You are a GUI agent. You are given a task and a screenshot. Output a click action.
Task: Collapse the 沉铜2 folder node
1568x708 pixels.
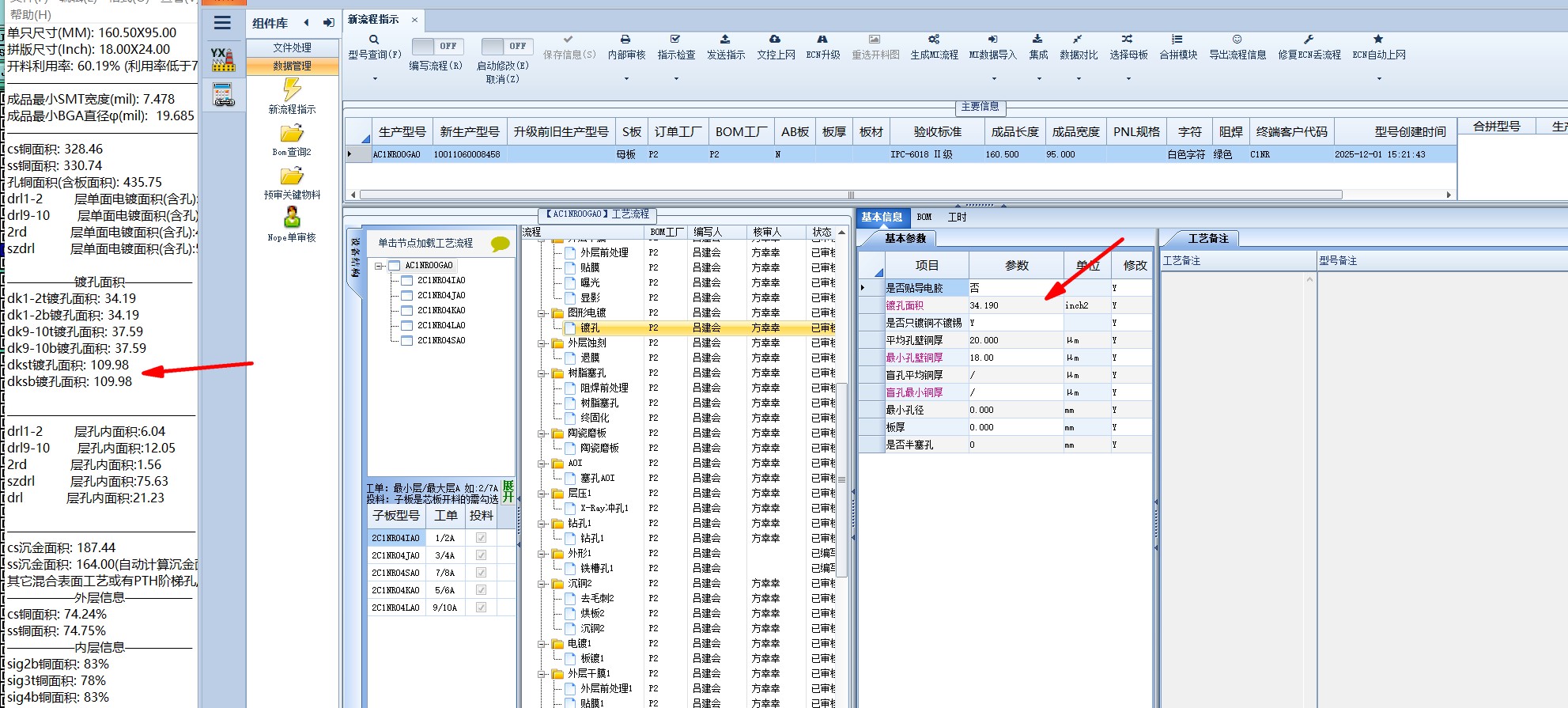pos(542,584)
